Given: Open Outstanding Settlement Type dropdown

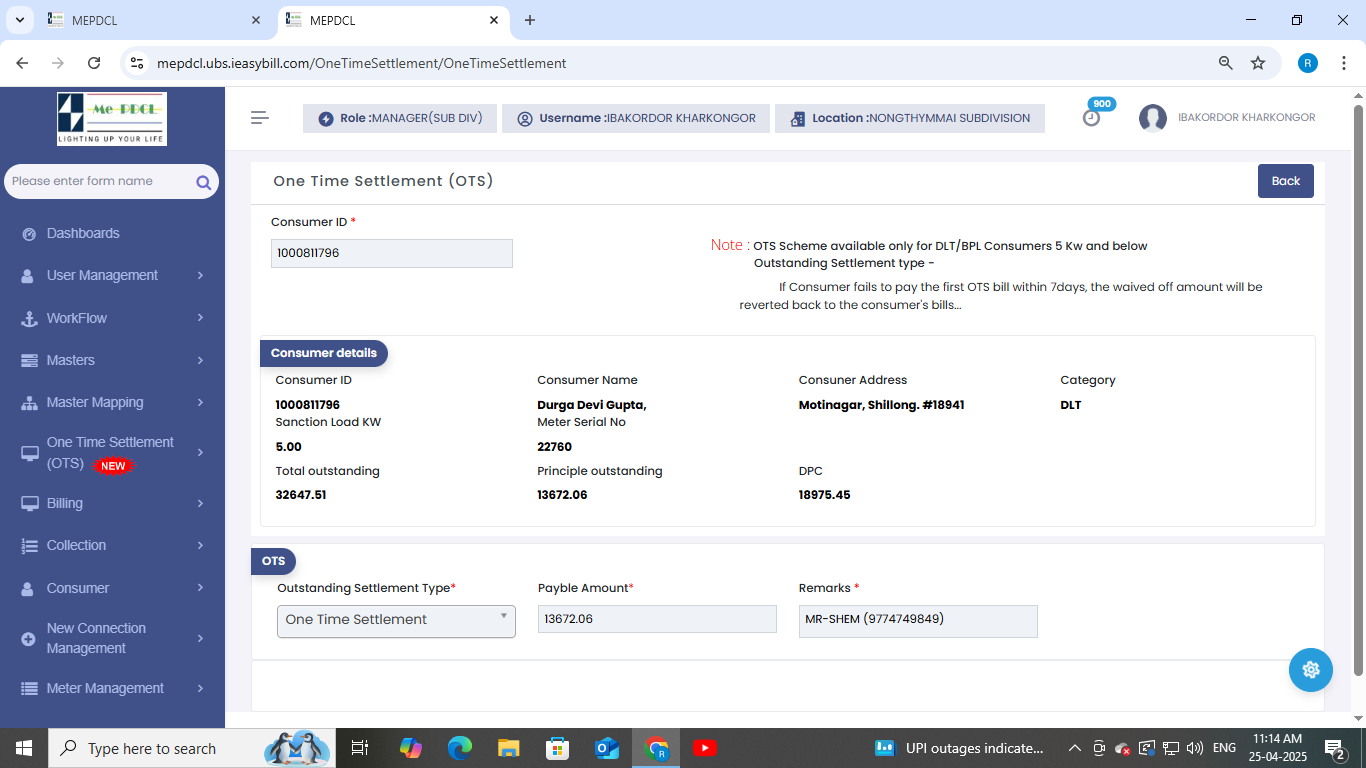Looking at the screenshot, I should coord(396,620).
